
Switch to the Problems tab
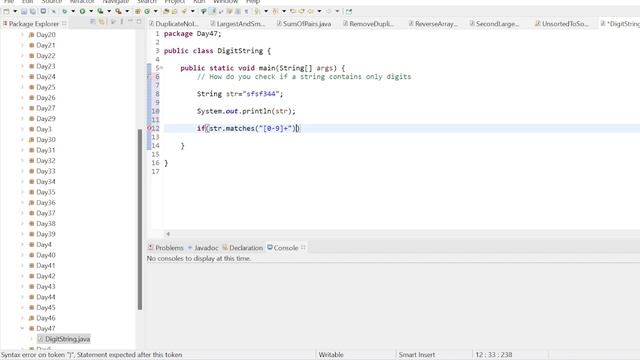[165, 248]
